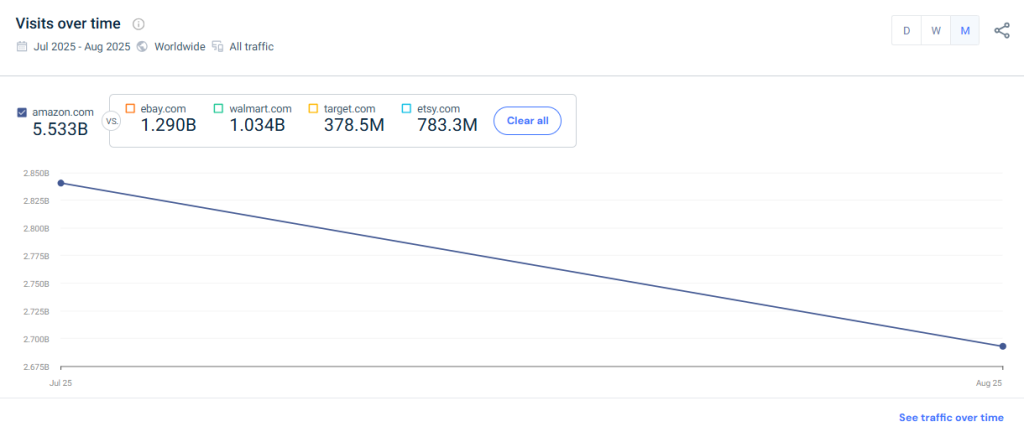Click the globe icon next to Worldwide
Viewport: 1024px width, 432px height.
pyautogui.click(x=142, y=46)
